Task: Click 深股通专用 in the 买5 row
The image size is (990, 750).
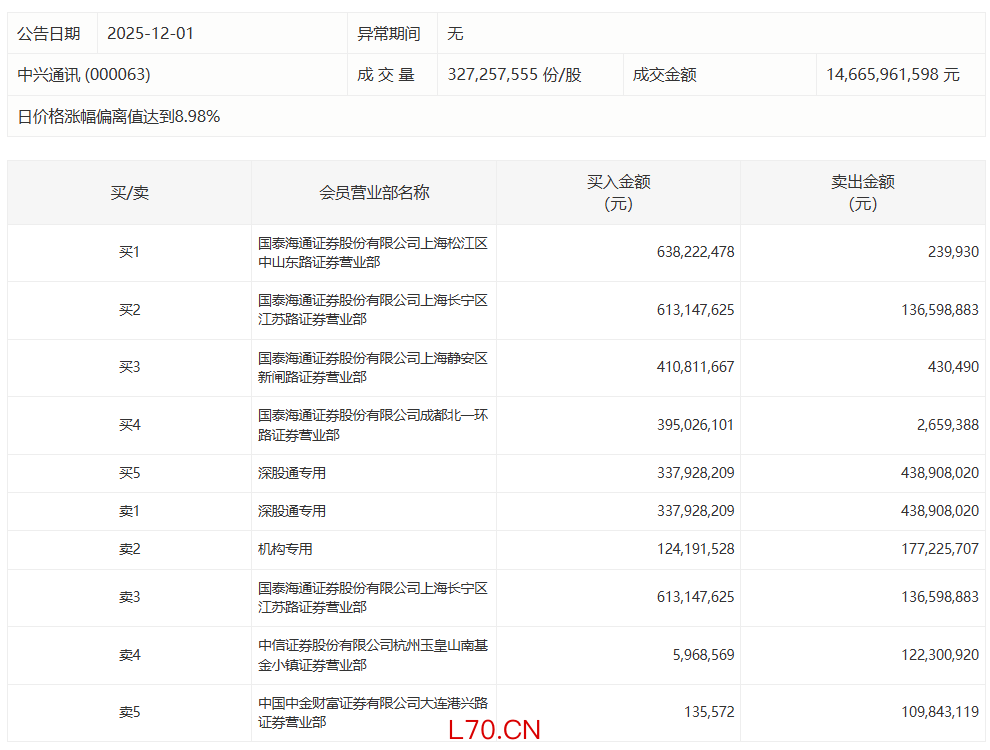Action: [292, 473]
